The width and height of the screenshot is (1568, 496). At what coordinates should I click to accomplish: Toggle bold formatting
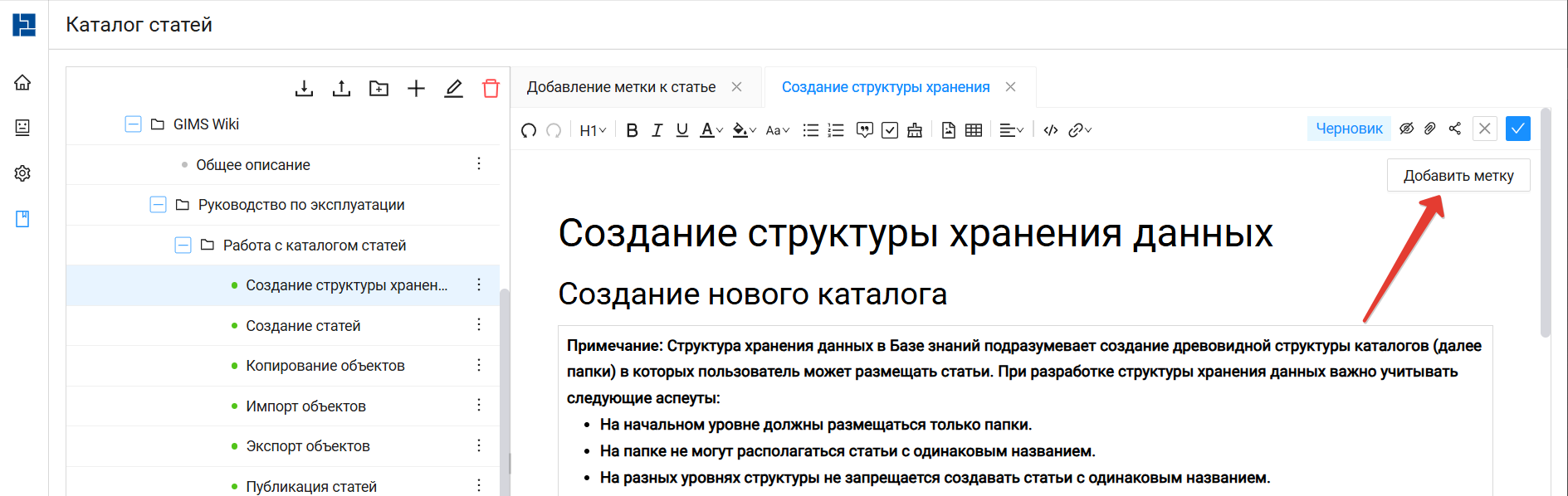(x=632, y=130)
